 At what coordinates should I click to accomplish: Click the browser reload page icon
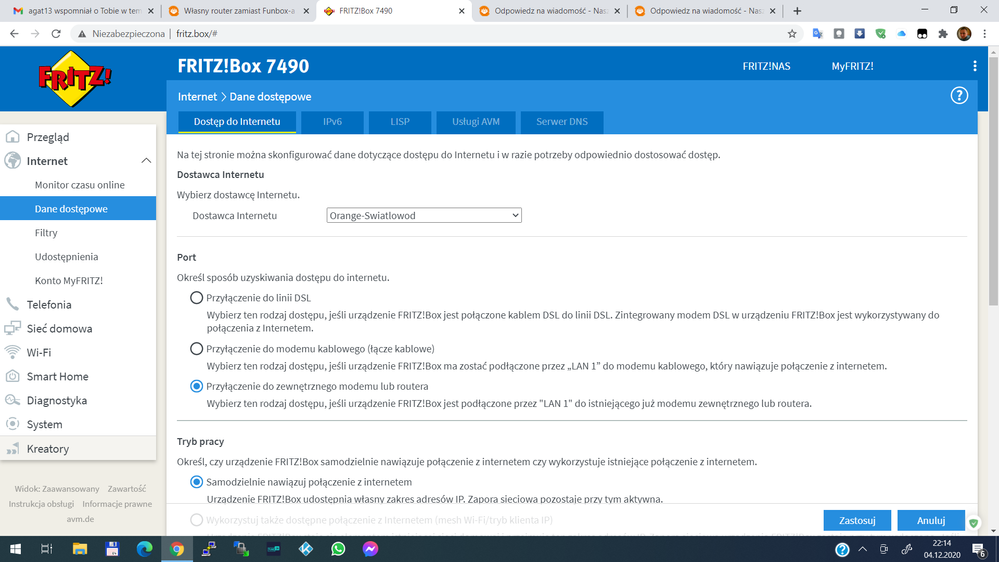tap(56, 33)
